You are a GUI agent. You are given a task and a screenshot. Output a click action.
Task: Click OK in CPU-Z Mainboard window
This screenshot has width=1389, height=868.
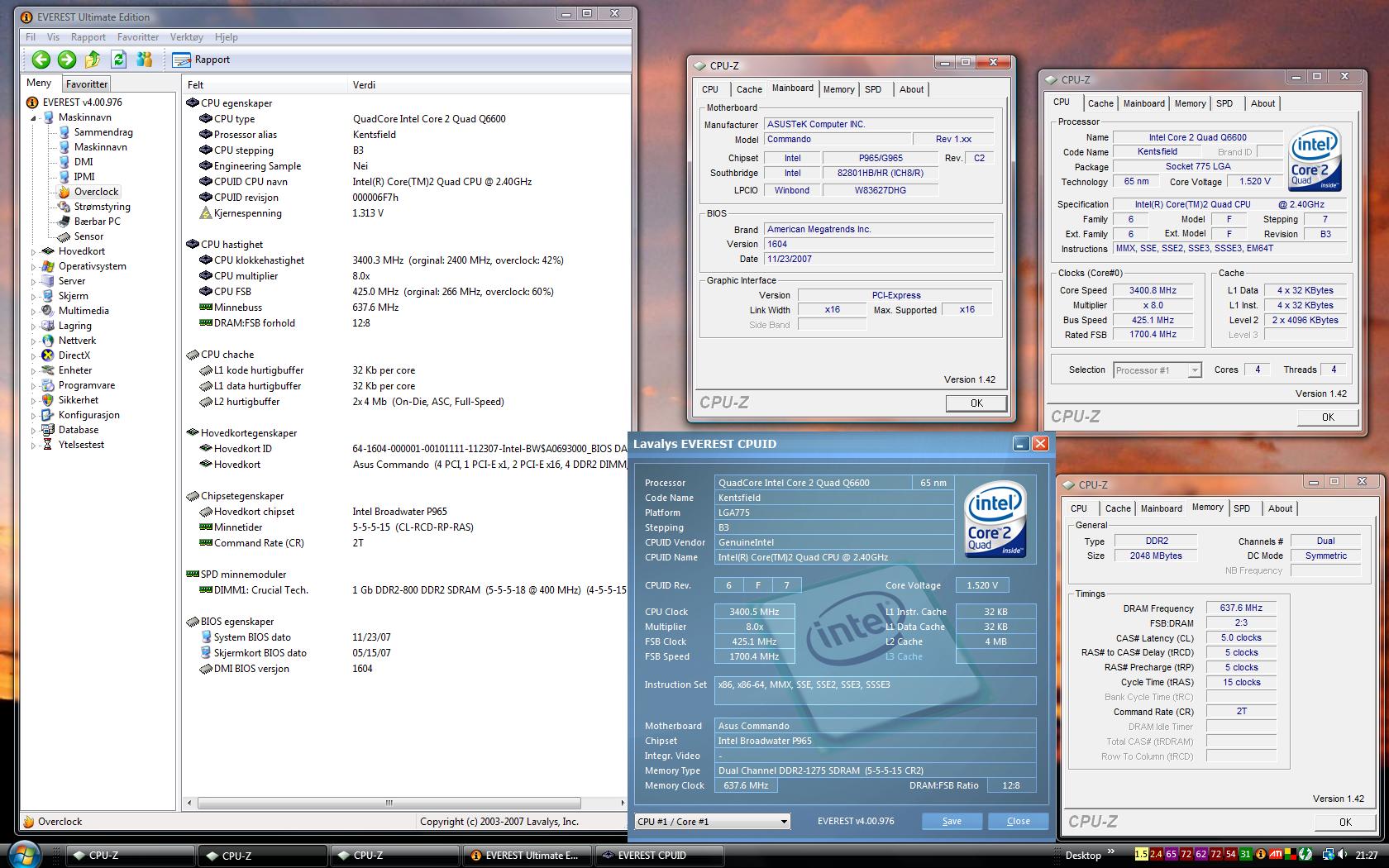point(976,403)
